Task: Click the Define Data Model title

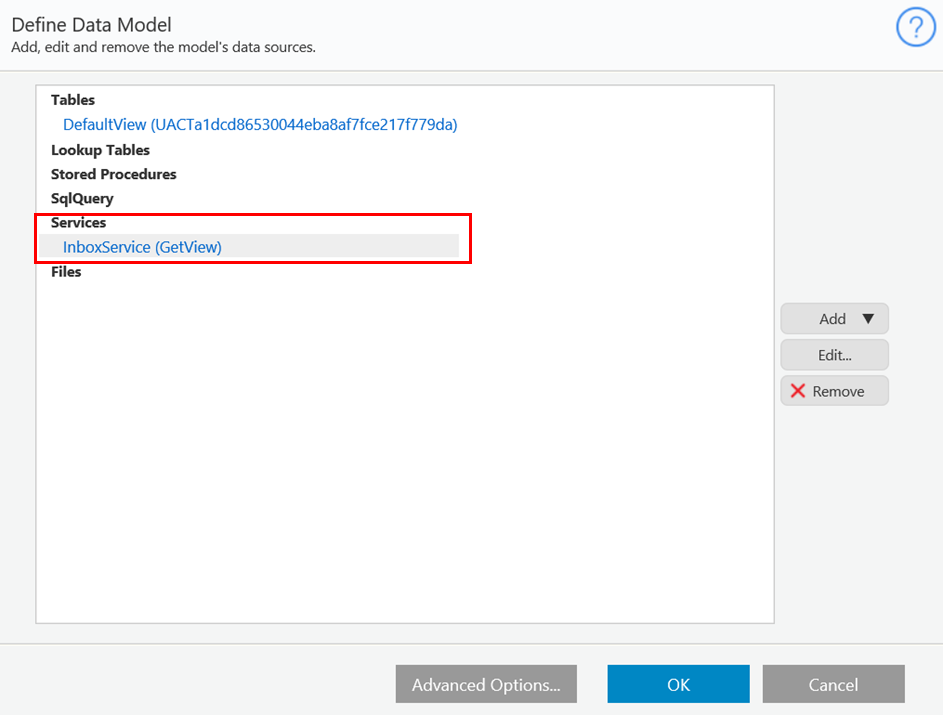Action: pyautogui.click(x=91, y=25)
